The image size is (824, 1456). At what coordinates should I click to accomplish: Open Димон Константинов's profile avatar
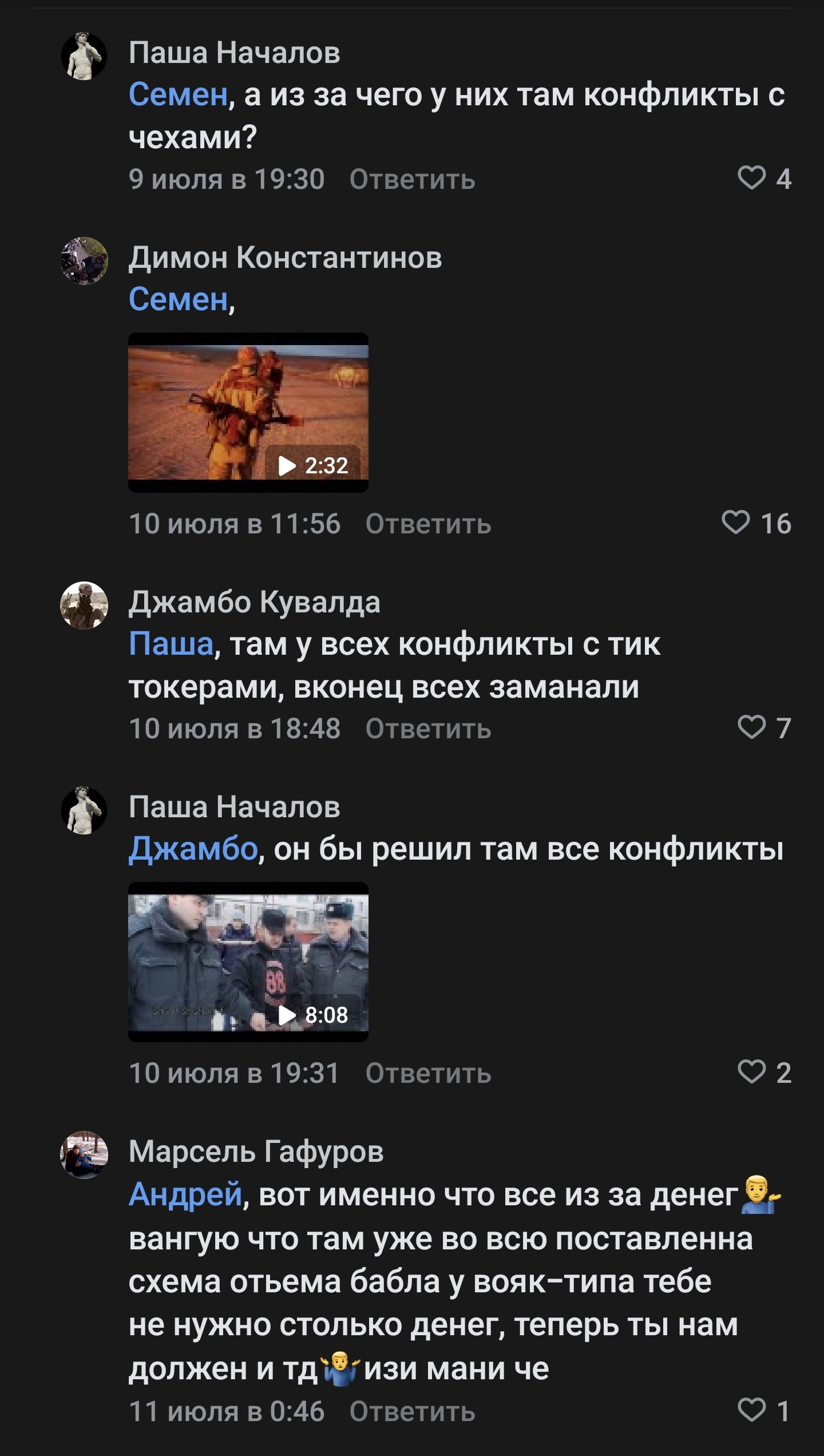[x=84, y=261]
